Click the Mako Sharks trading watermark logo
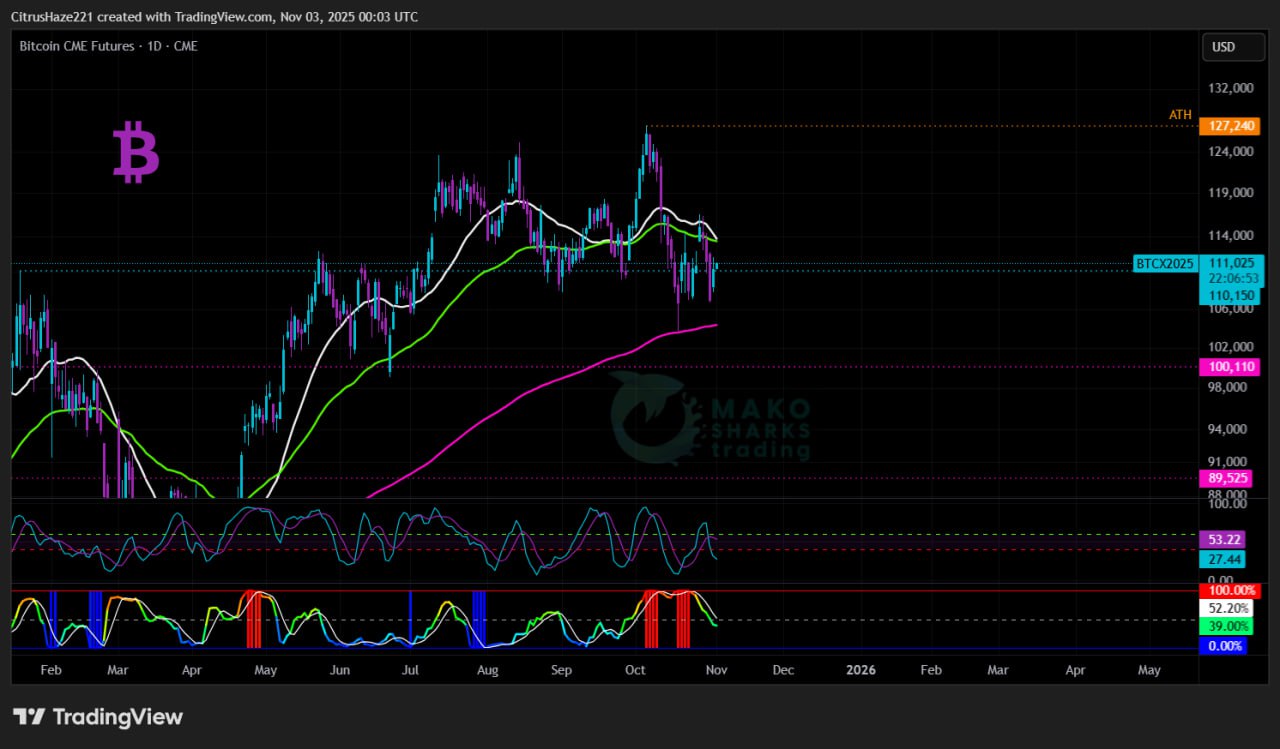1280x749 pixels. (x=710, y=418)
